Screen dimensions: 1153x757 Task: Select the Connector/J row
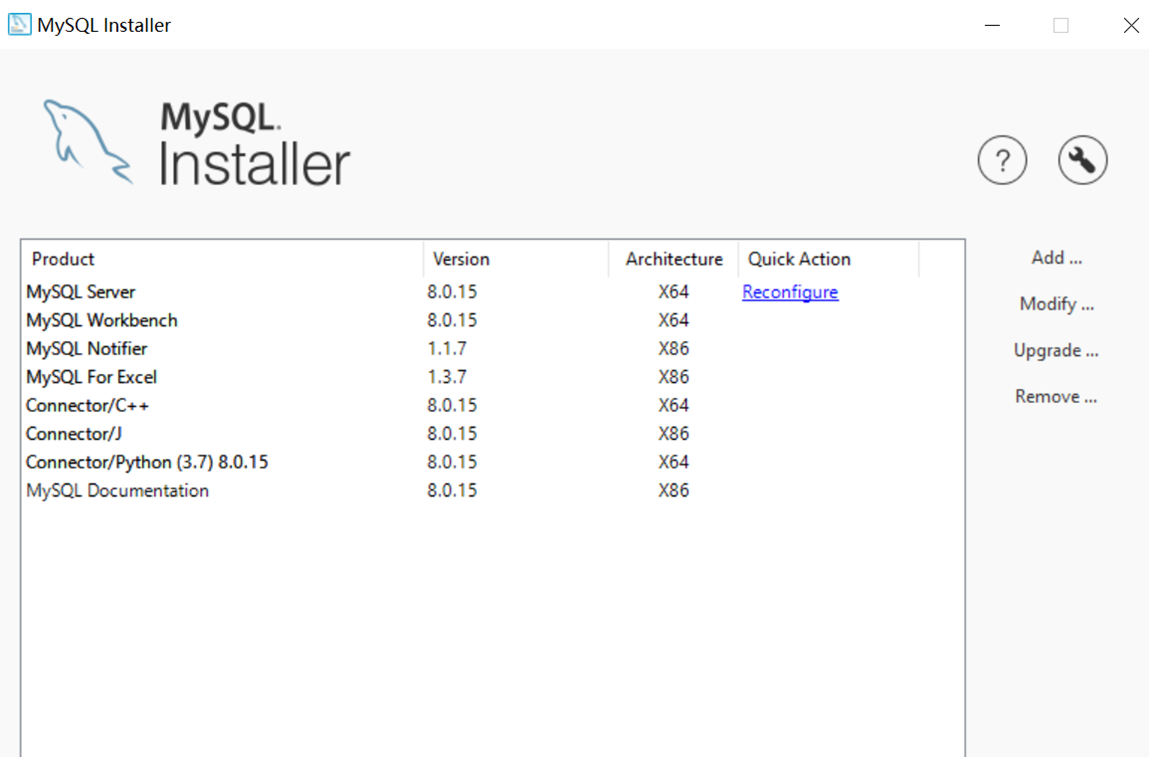tap(493, 433)
